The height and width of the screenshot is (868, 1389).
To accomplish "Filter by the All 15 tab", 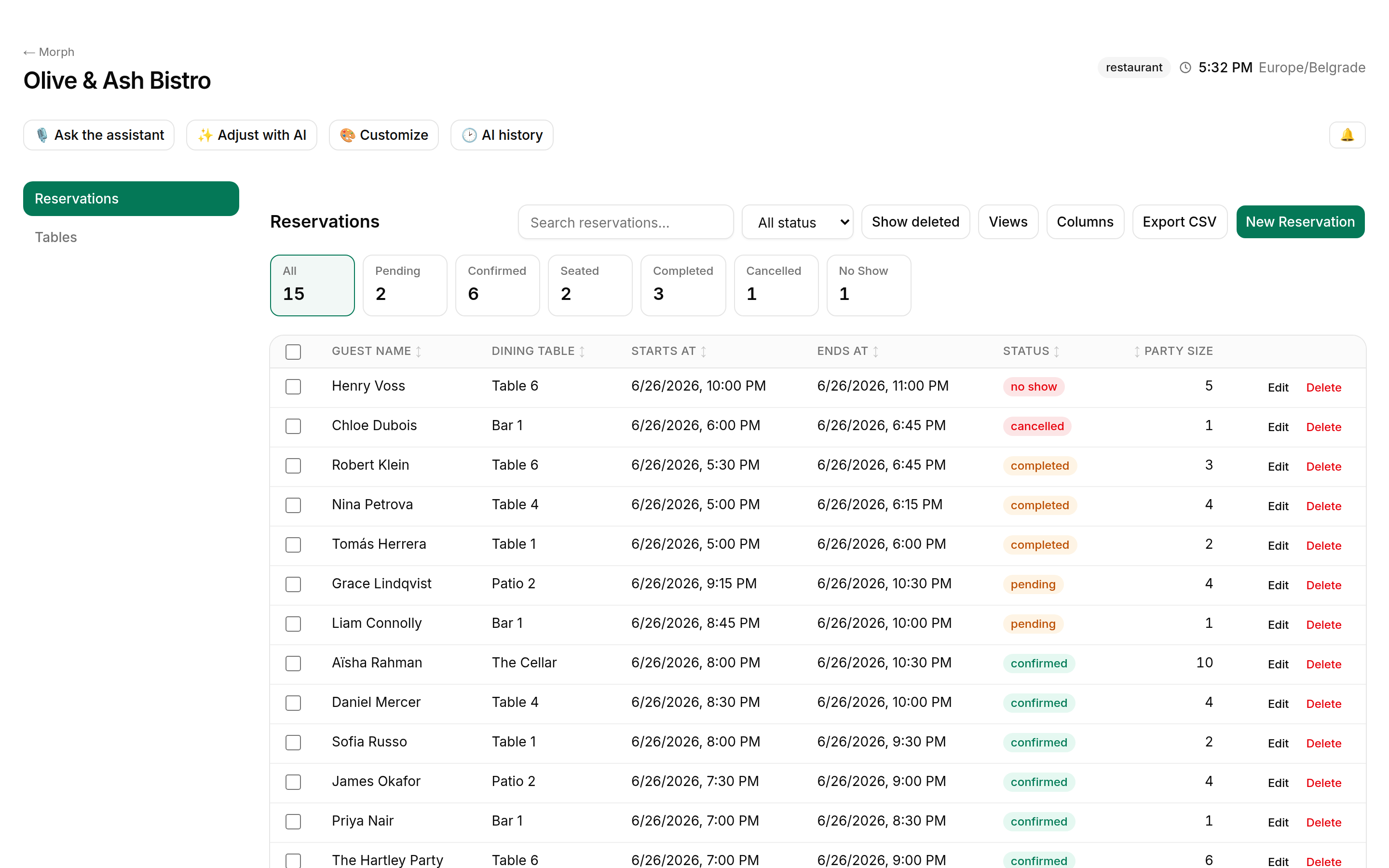I will [312, 285].
